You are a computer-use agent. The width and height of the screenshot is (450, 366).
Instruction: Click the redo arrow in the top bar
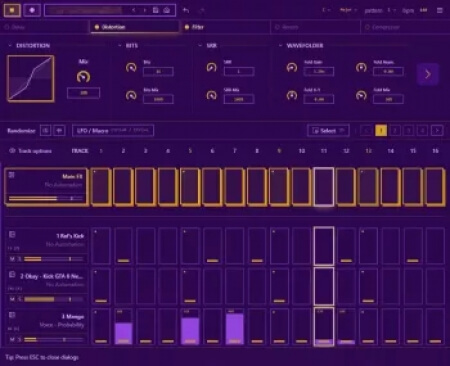point(201,10)
